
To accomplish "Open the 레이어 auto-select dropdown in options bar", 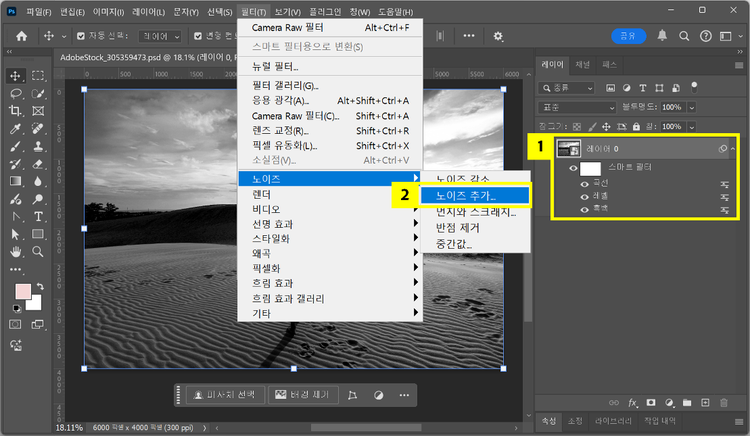I will click(x=160, y=36).
